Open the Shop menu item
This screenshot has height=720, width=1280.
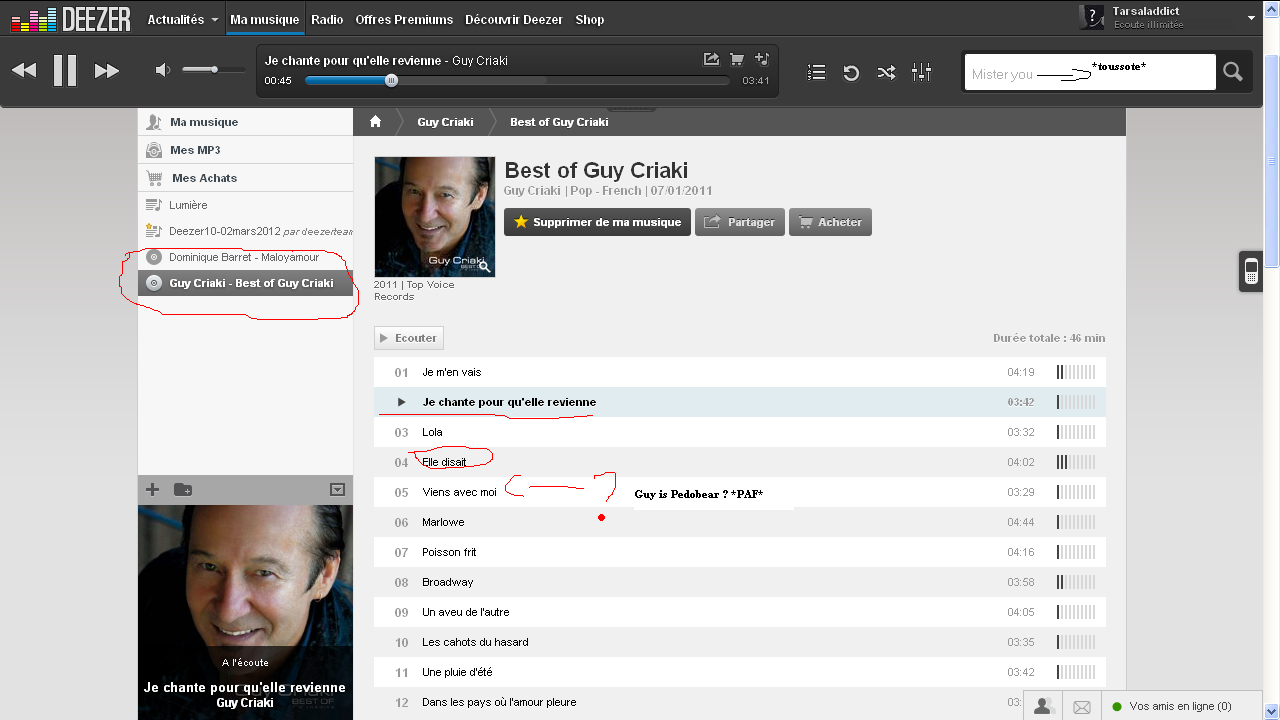click(590, 19)
